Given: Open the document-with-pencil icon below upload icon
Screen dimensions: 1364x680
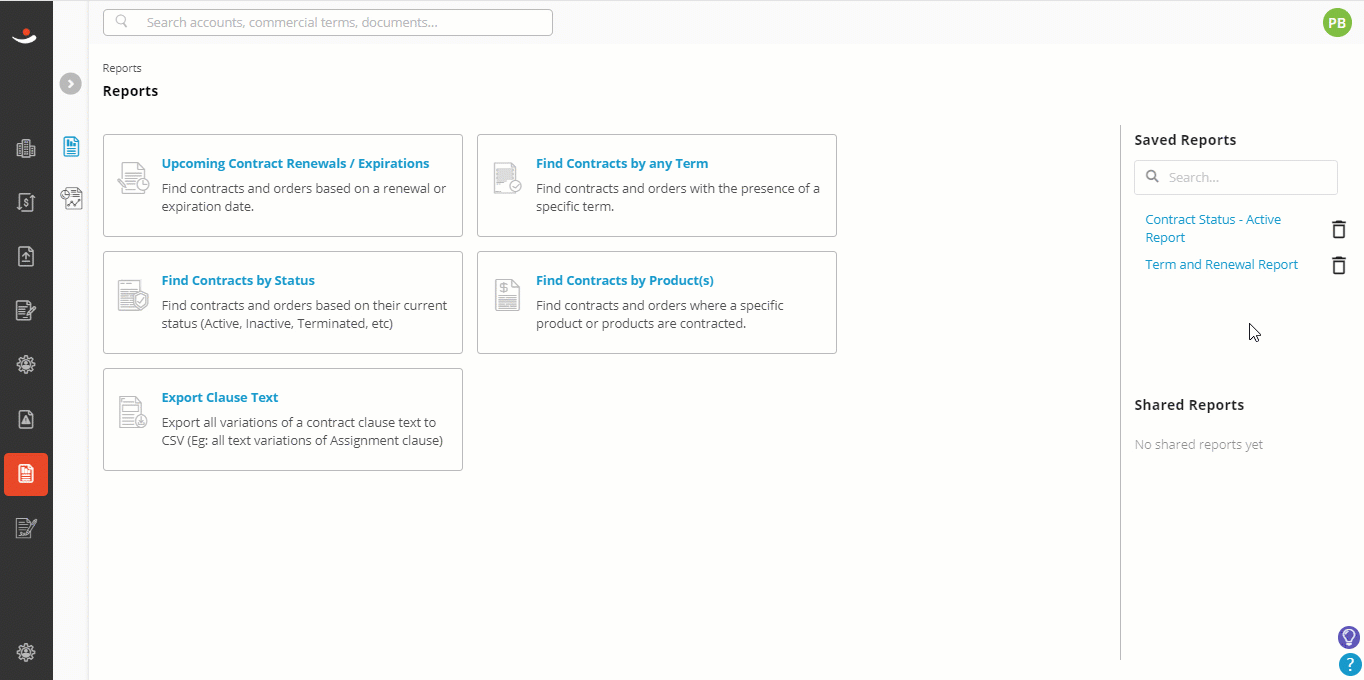Looking at the screenshot, I should click(x=26, y=310).
